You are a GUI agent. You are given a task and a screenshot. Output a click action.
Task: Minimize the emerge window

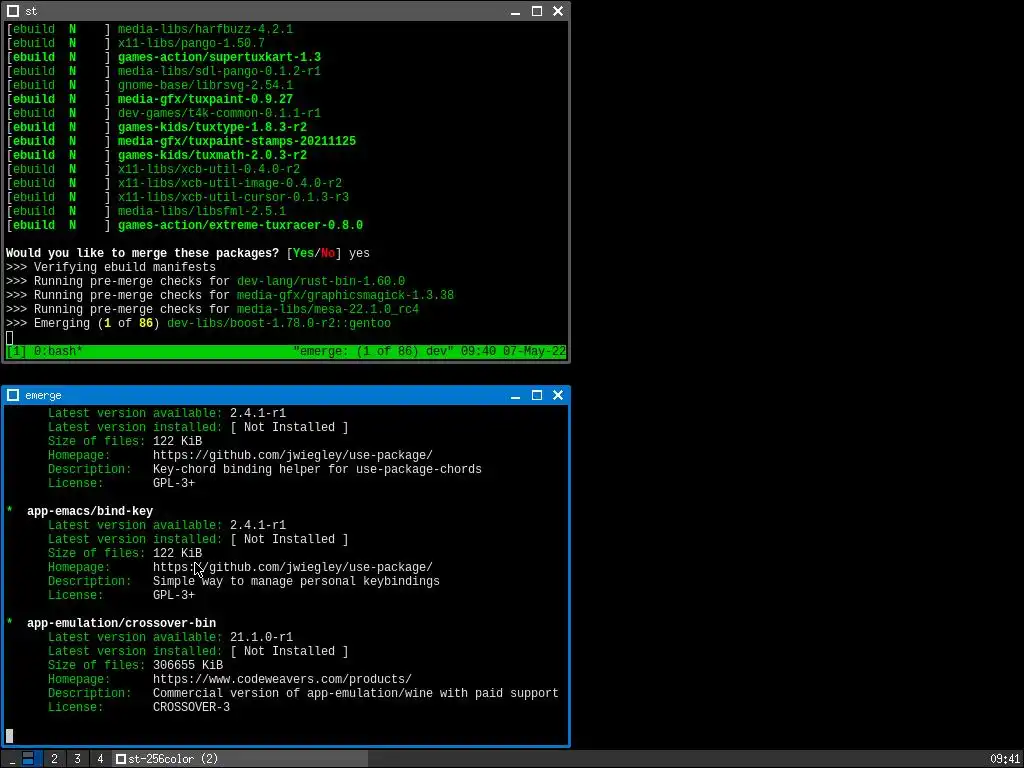(x=515, y=395)
